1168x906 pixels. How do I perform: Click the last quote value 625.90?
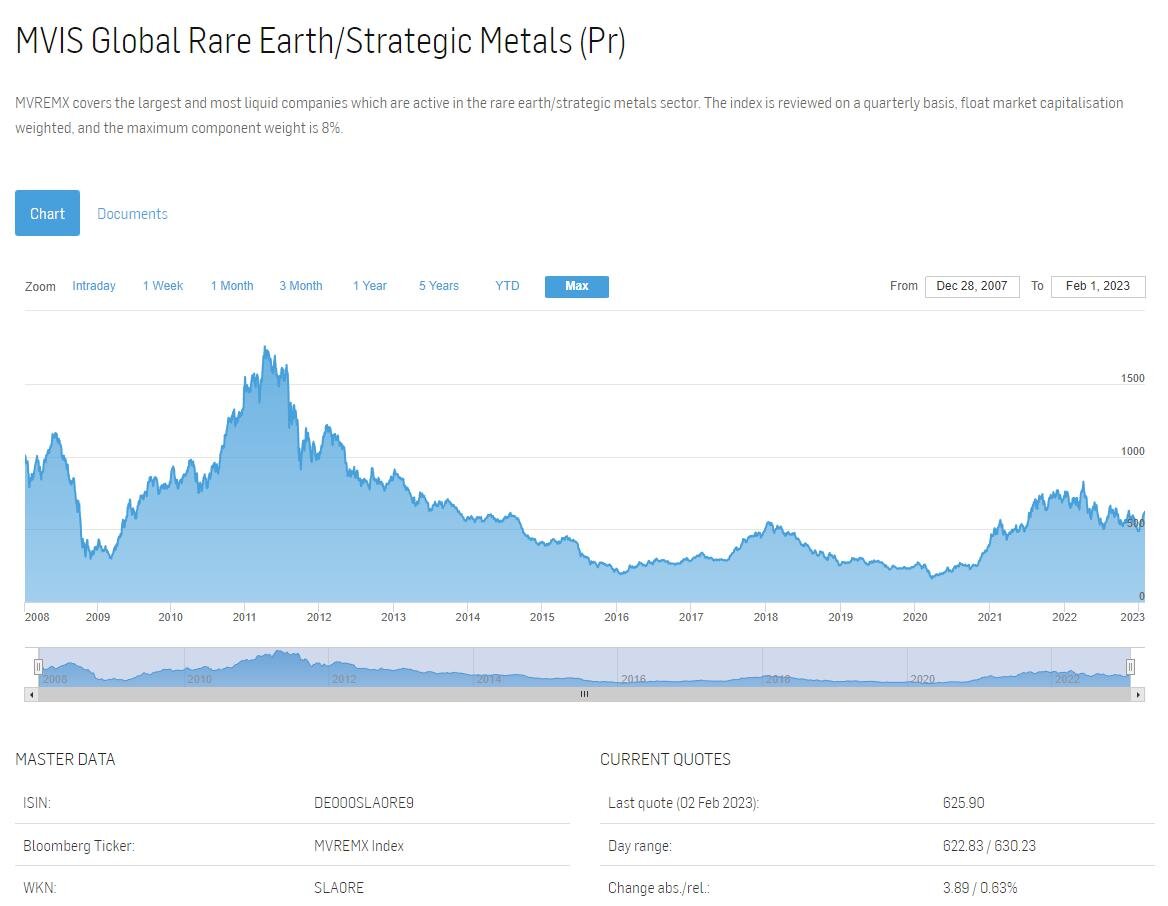click(x=963, y=802)
